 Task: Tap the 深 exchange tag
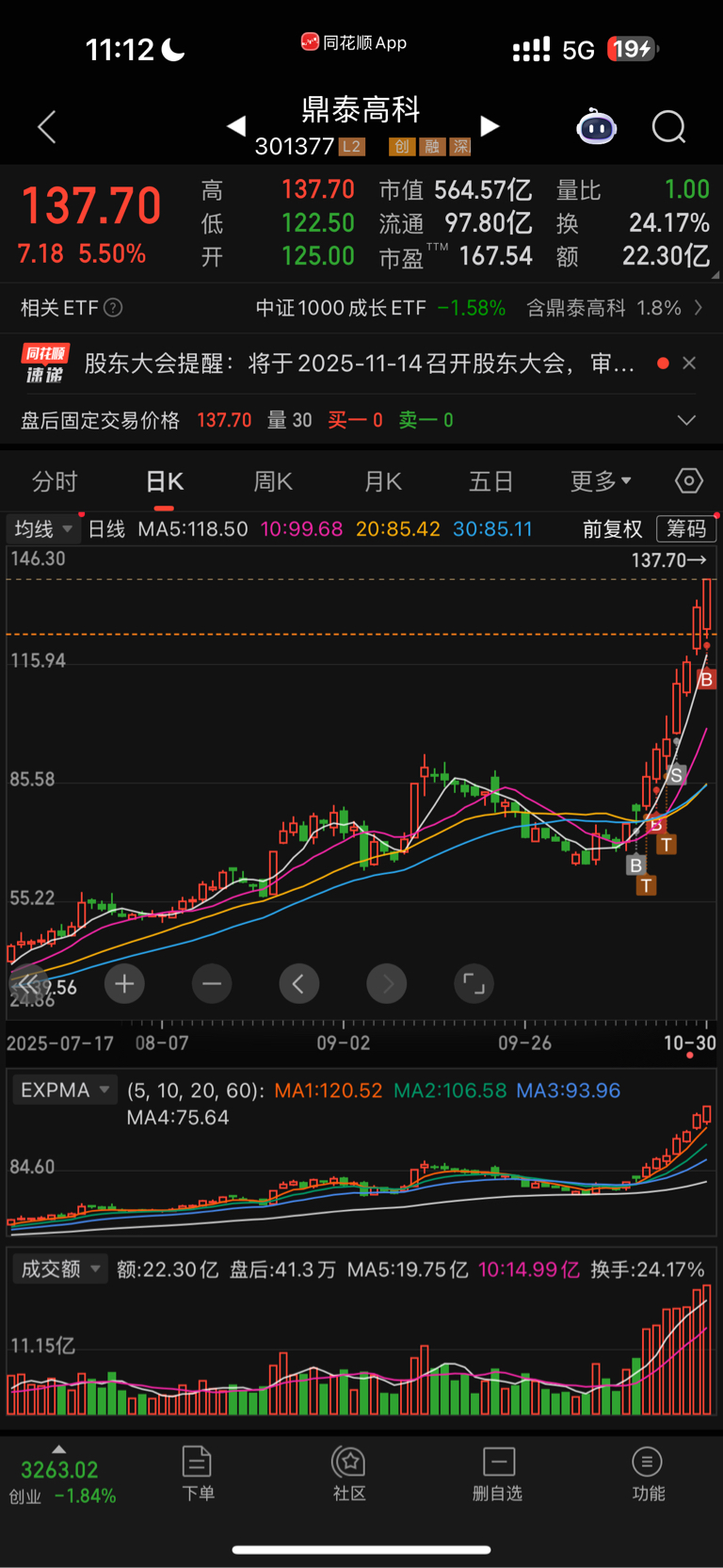(x=460, y=146)
